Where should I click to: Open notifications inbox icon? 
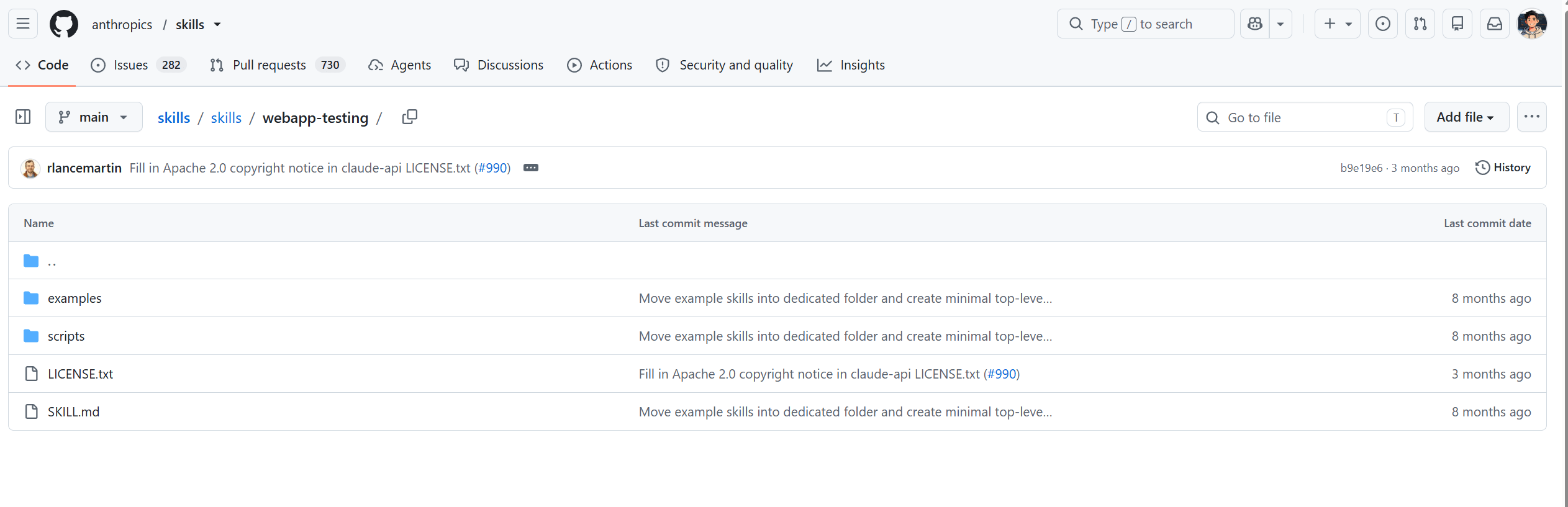point(1495,24)
